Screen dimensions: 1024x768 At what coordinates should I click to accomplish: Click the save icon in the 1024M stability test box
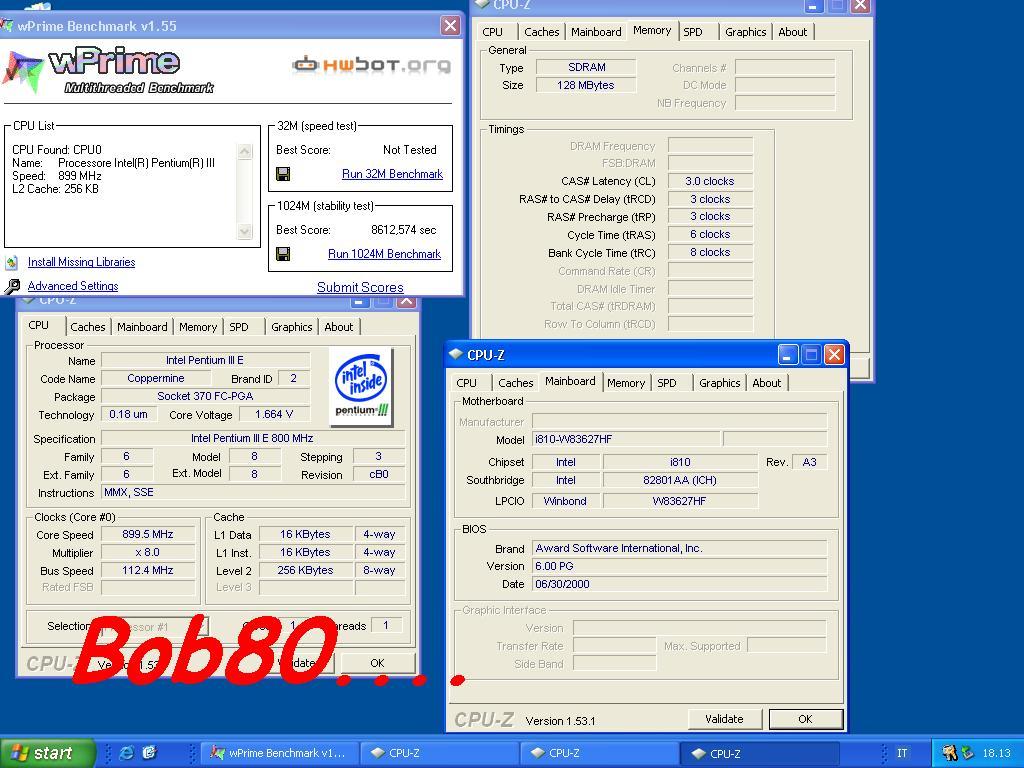[x=283, y=254]
